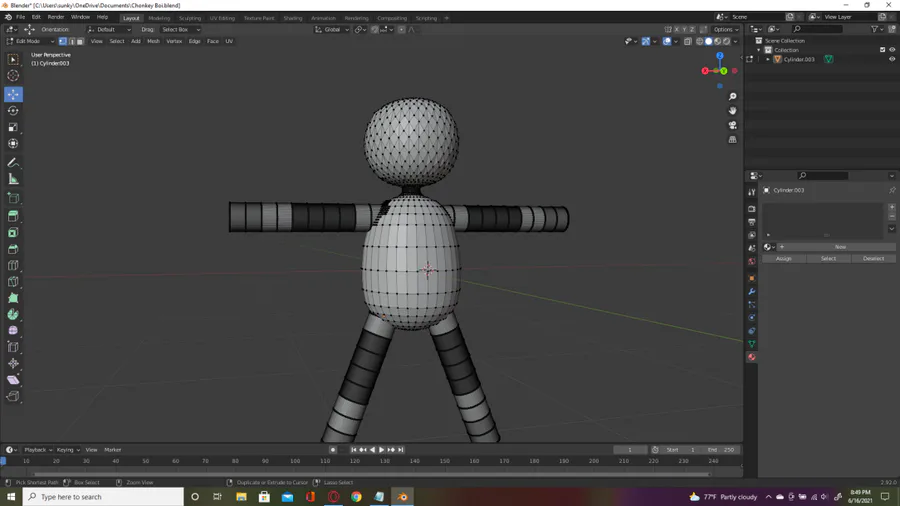Click the New material button
The image size is (900, 506).
pos(840,247)
